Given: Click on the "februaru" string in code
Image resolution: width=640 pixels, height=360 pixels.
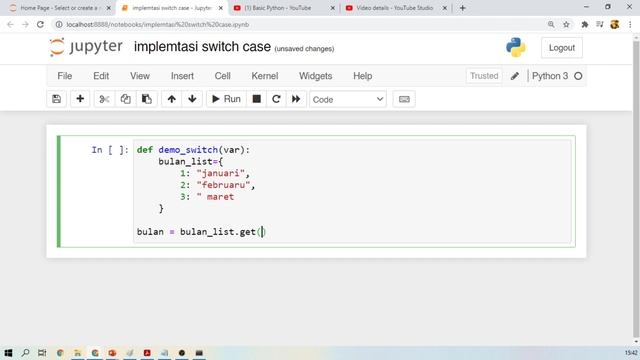Looking at the screenshot, I should pyautogui.click(x=223, y=185).
